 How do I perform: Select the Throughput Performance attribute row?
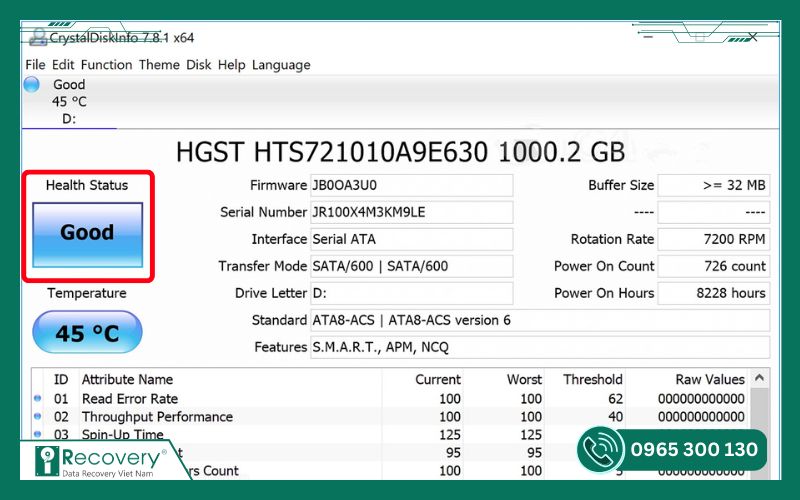[389, 417]
